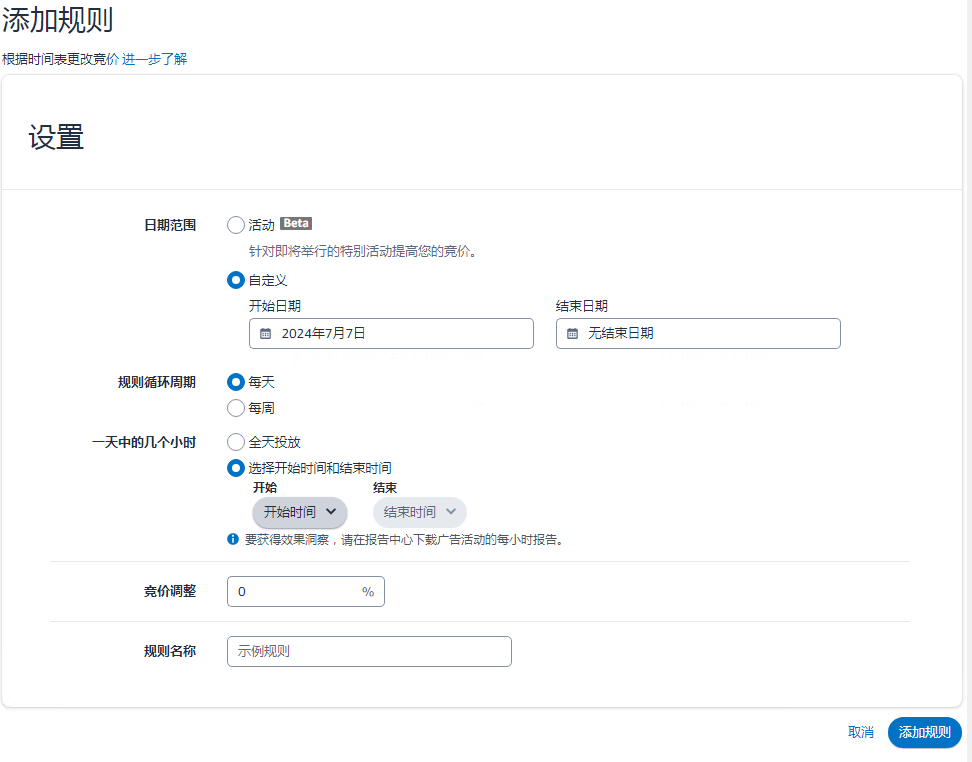
Task: Open the start date calendar icon
Action: coord(265,333)
